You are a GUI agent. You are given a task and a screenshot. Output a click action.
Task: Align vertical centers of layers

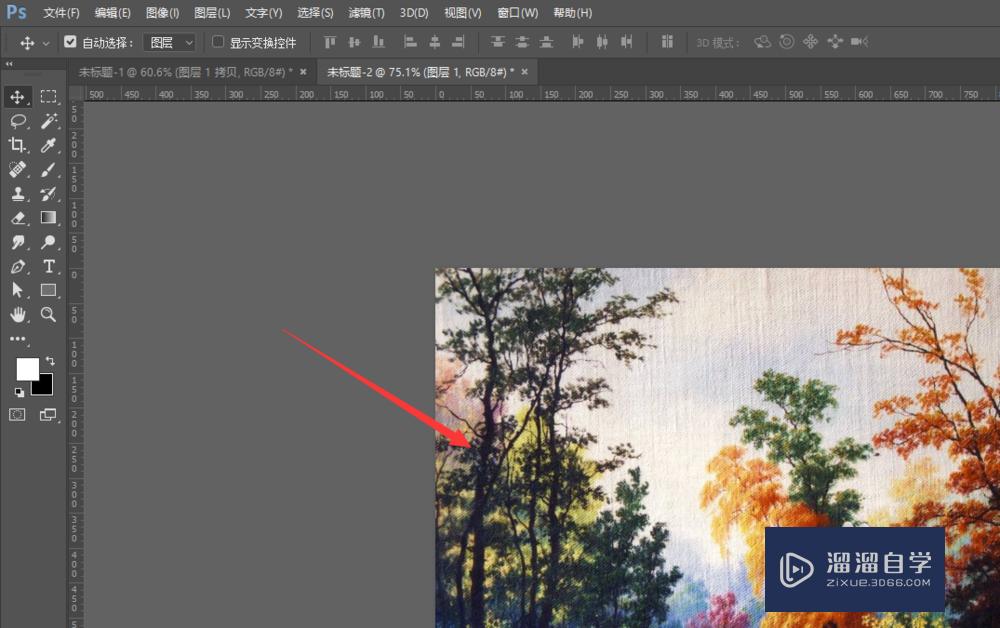(x=354, y=42)
